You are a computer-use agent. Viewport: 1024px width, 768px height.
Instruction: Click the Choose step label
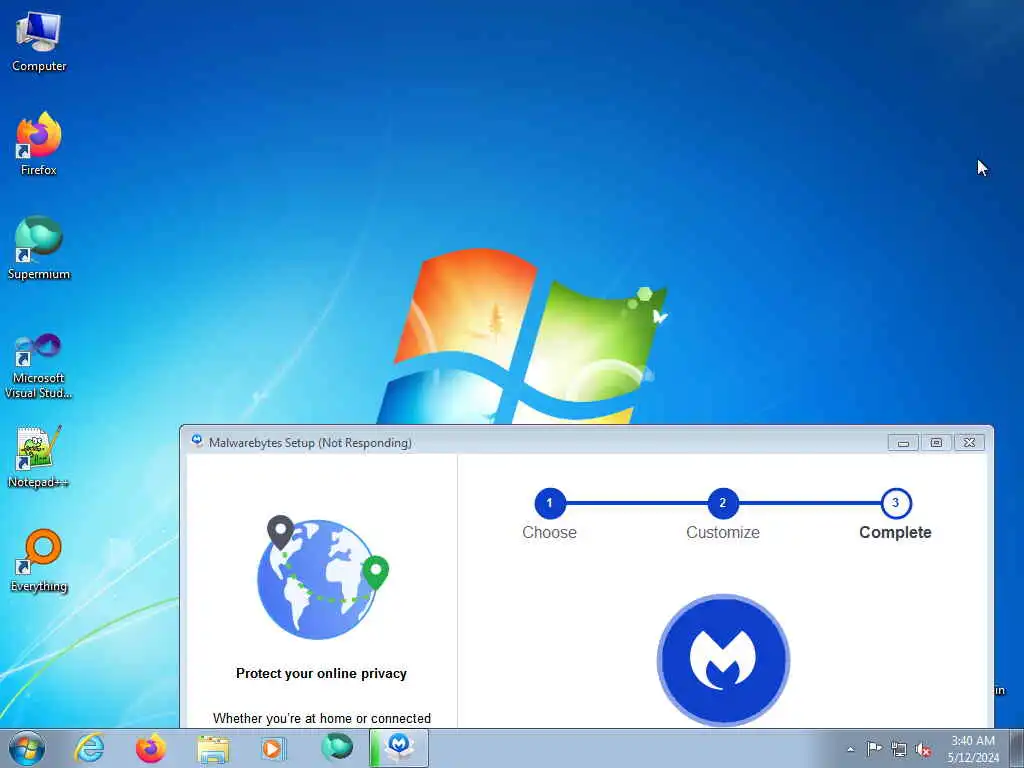pos(549,532)
